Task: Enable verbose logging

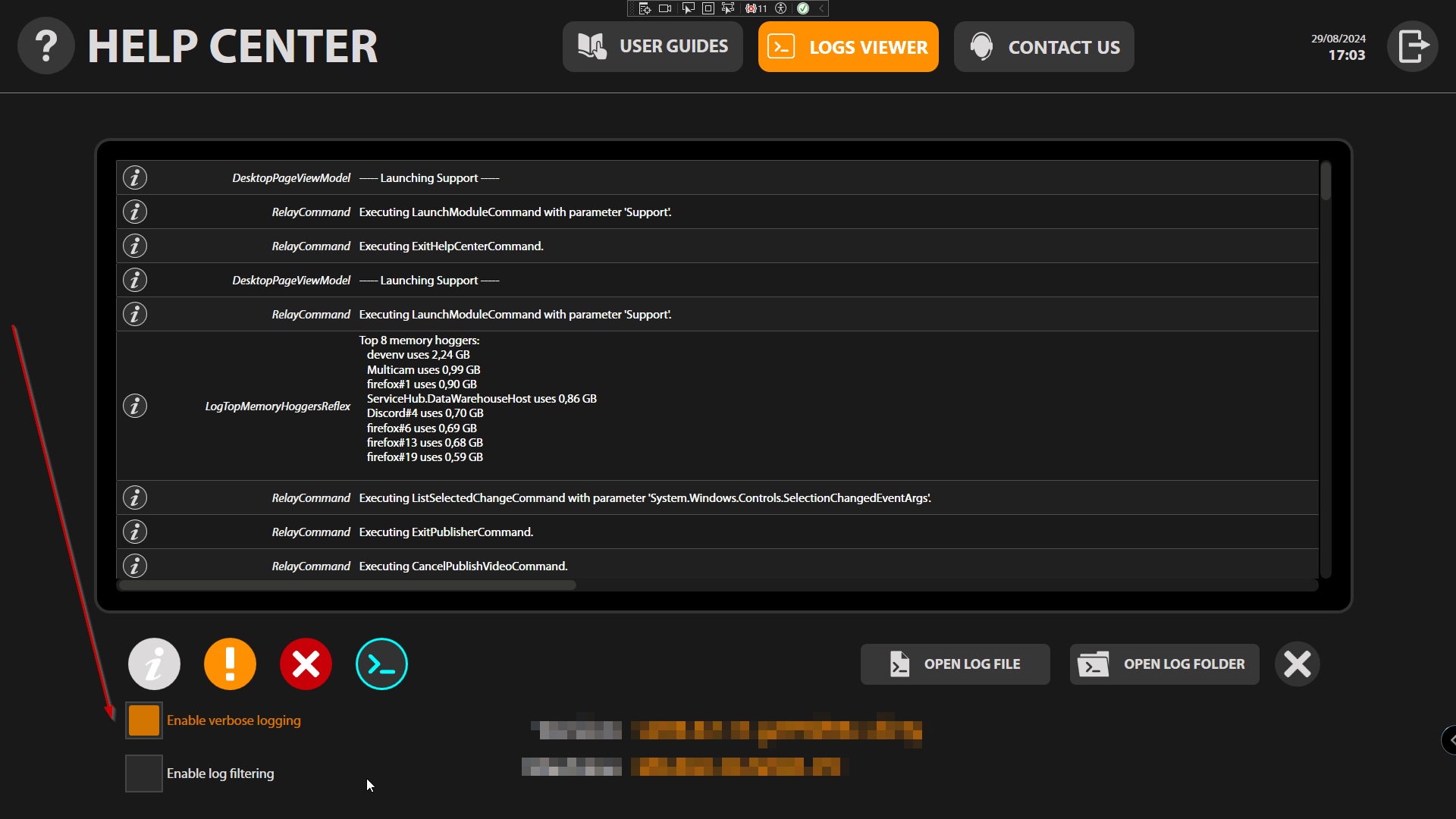Action: pos(143,720)
